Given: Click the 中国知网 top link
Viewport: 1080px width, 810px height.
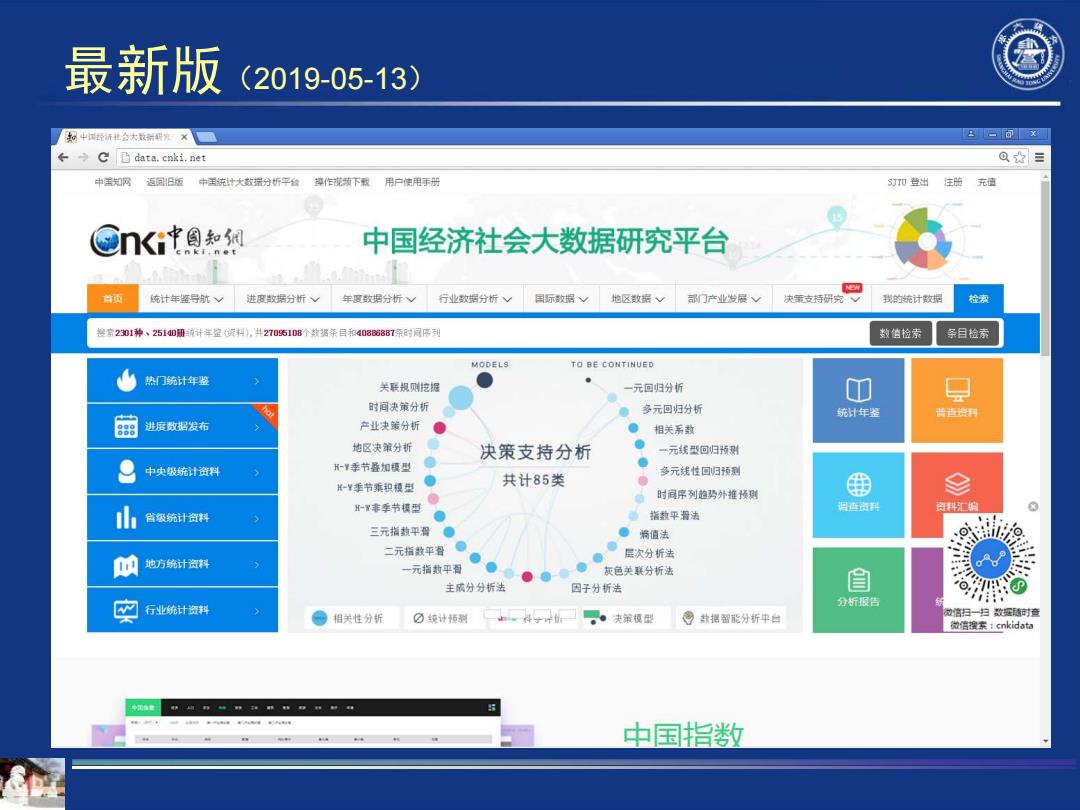Looking at the screenshot, I should coord(113,182).
